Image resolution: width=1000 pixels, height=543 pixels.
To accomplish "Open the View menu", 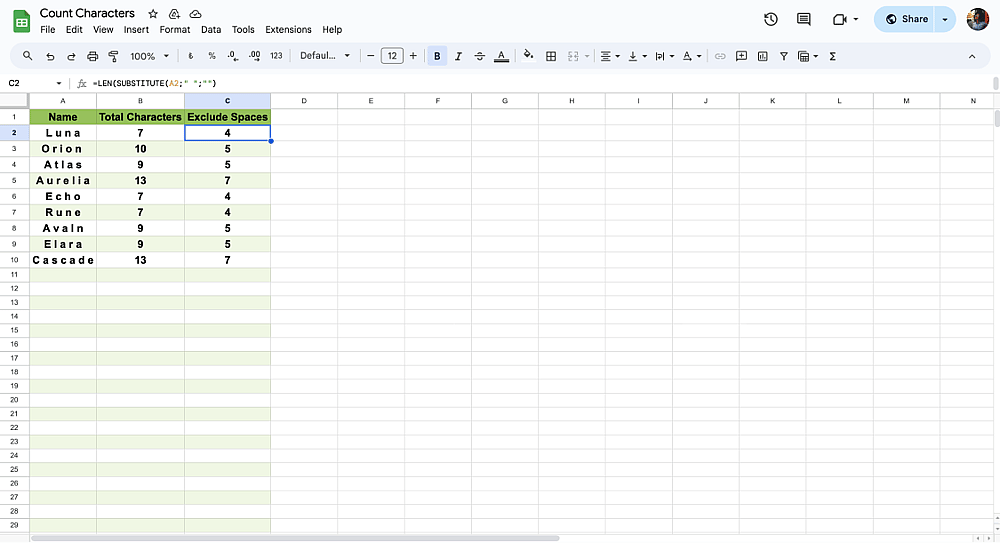I will tap(103, 29).
